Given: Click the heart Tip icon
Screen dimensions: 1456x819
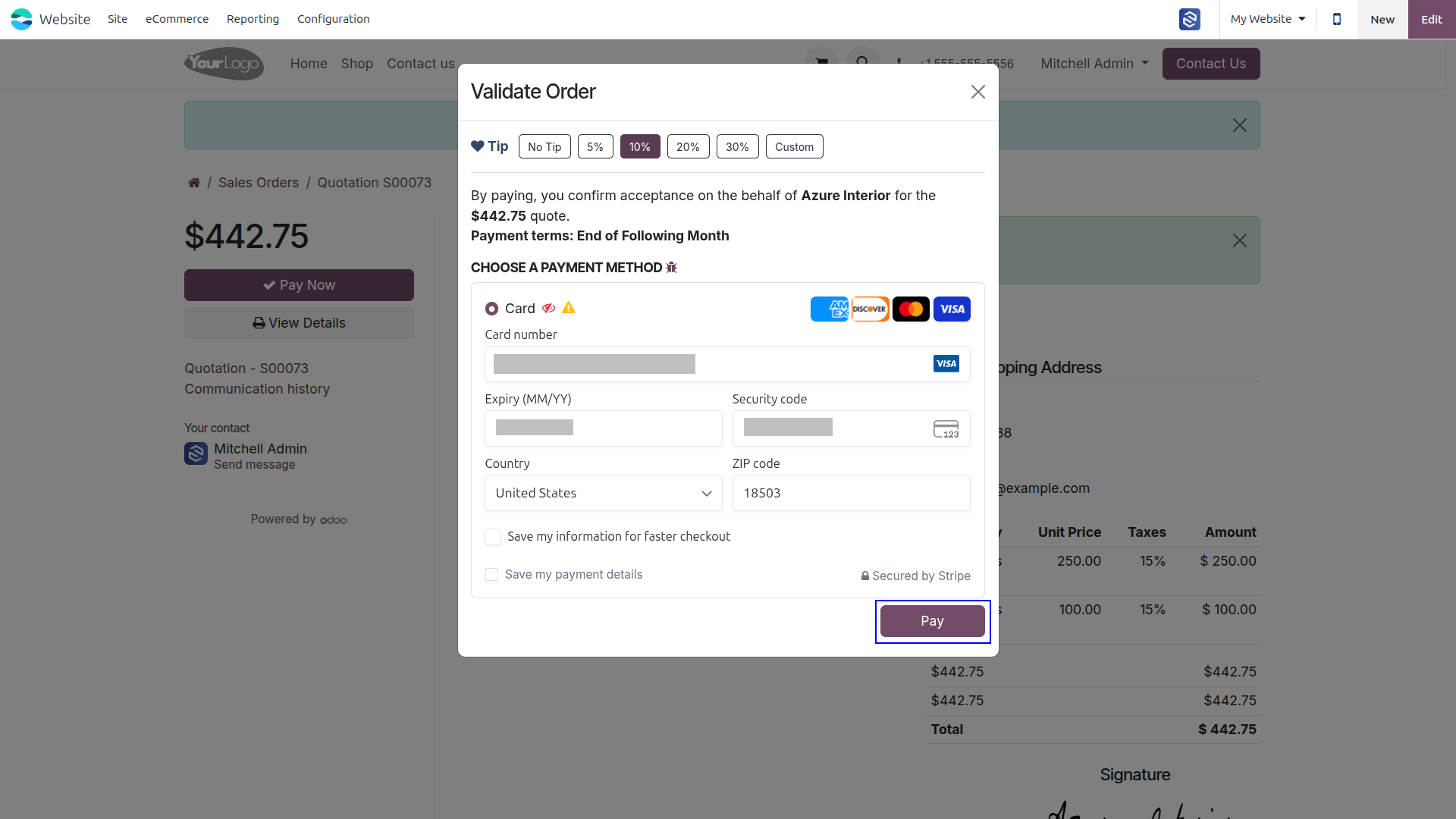Looking at the screenshot, I should point(477,146).
